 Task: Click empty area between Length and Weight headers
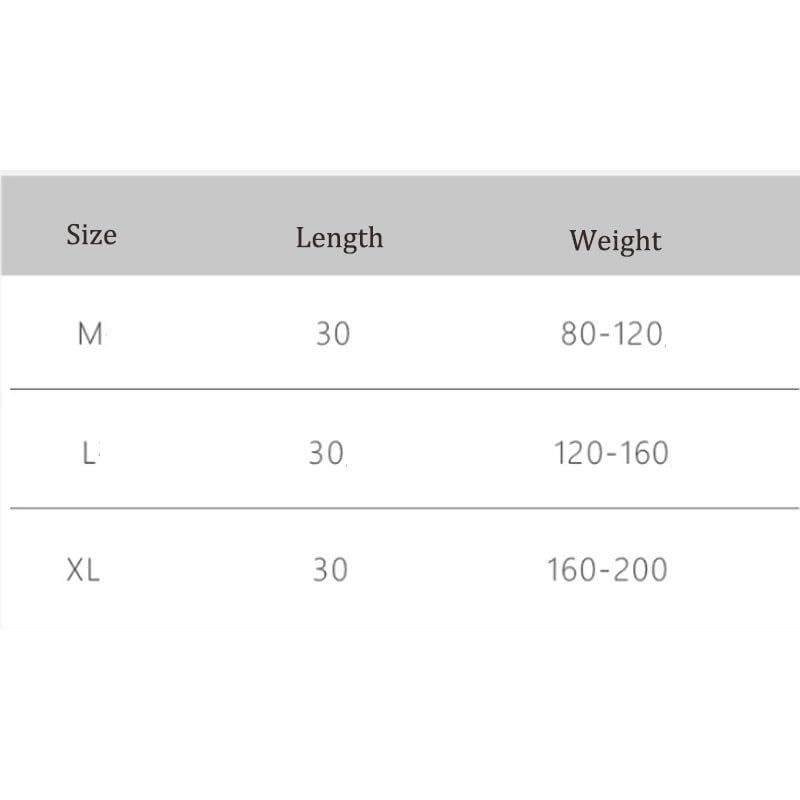tap(477, 239)
